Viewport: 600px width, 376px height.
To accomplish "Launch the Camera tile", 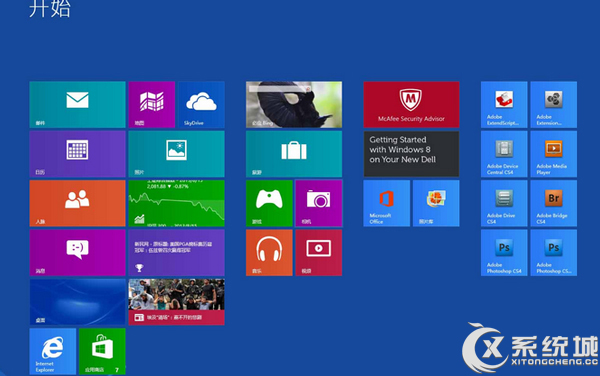I will 319,203.
